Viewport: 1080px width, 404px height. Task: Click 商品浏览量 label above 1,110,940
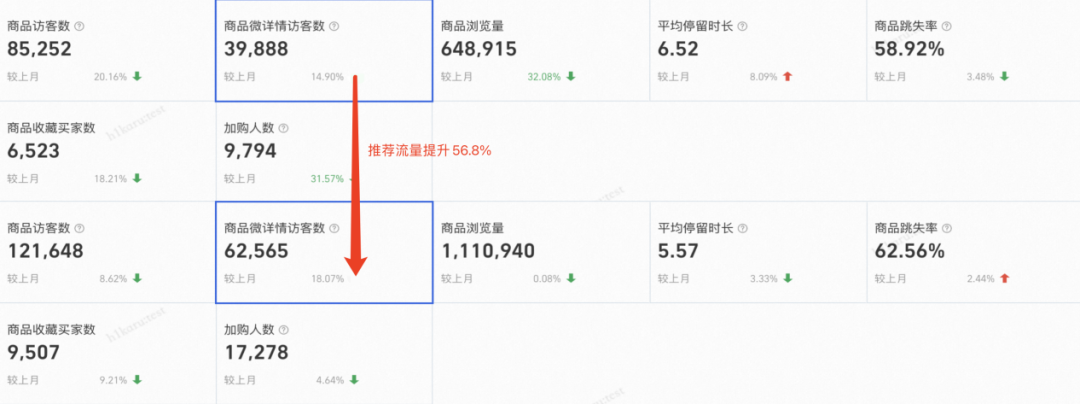point(472,228)
